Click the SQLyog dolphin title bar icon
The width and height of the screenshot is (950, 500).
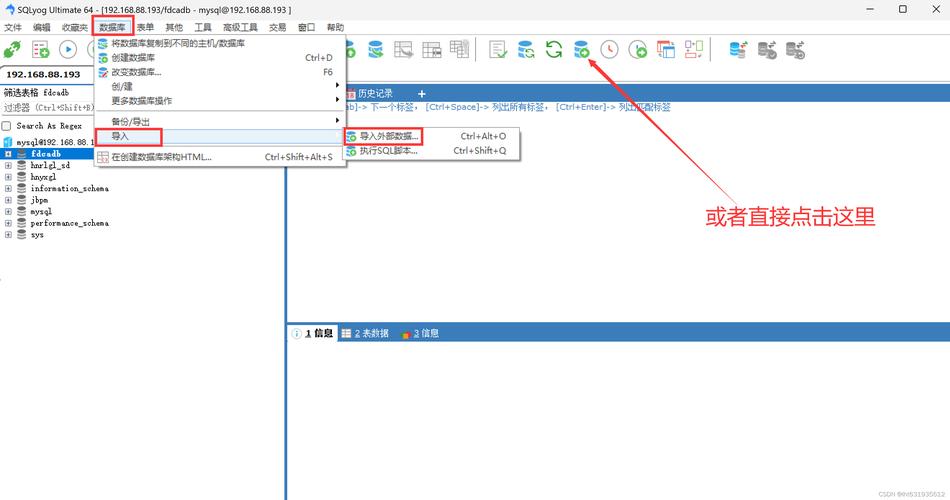click(9, 9)
